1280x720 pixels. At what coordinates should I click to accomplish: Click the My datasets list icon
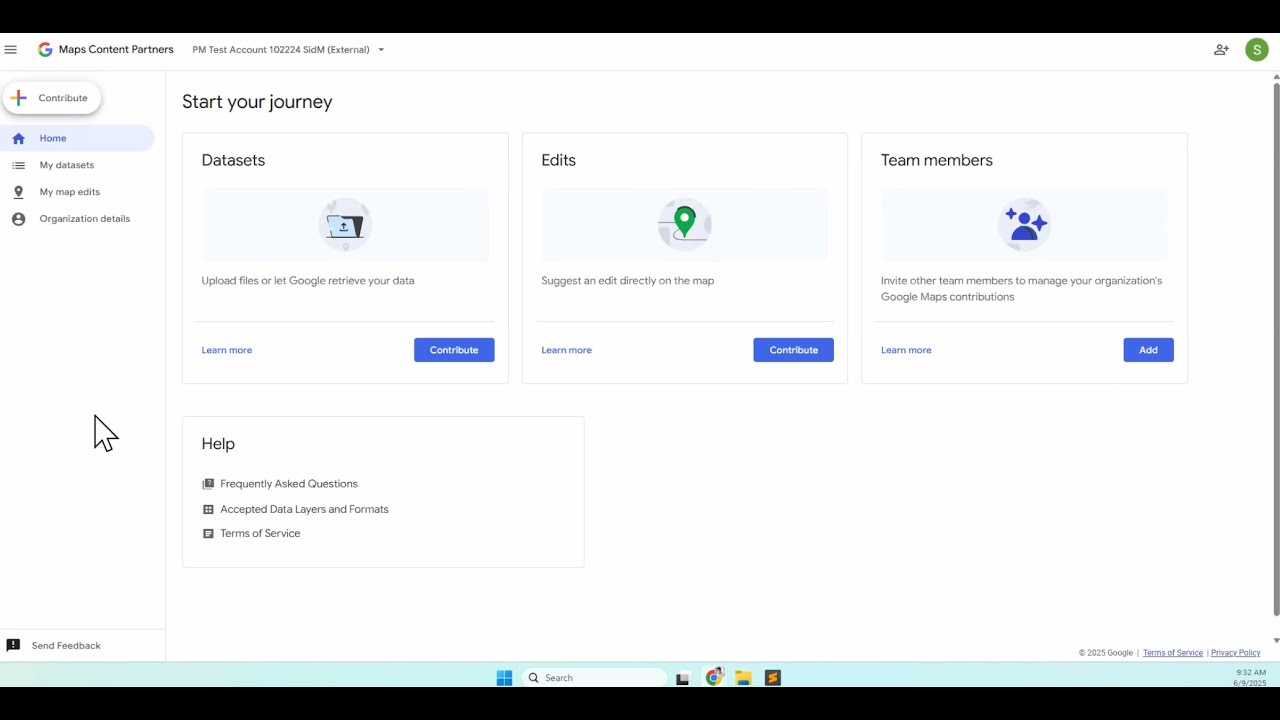click(x=18, y=165)
